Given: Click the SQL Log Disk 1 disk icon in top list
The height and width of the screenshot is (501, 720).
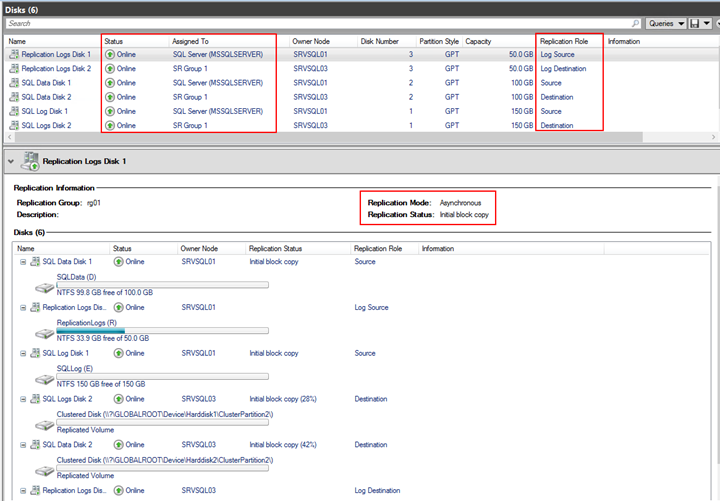Looking at the screenshot, I should coord(14,111).
